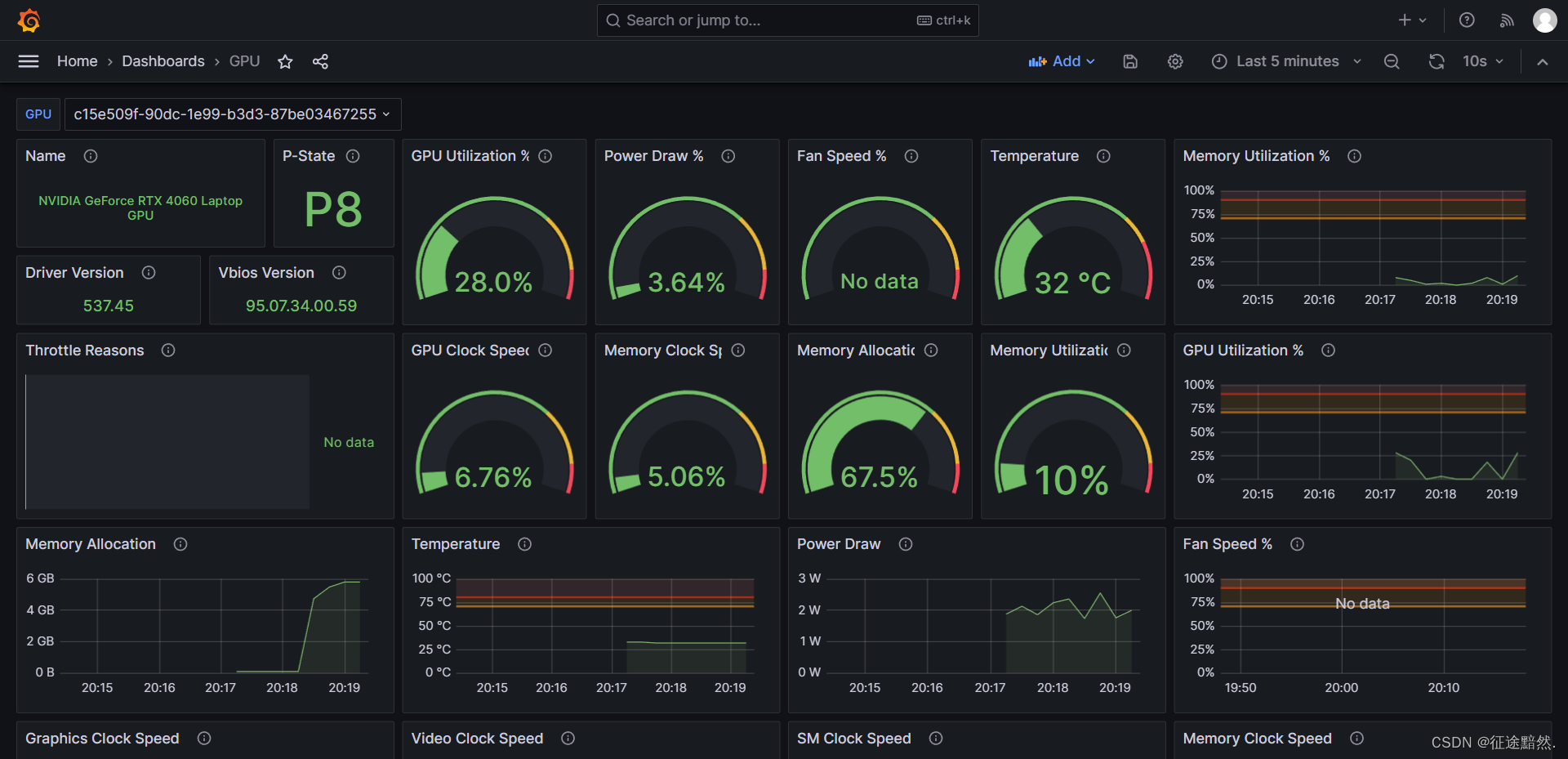Click the P8 state value
Viewport: 1568px width, 759px height.
click(x=333, y=209)
